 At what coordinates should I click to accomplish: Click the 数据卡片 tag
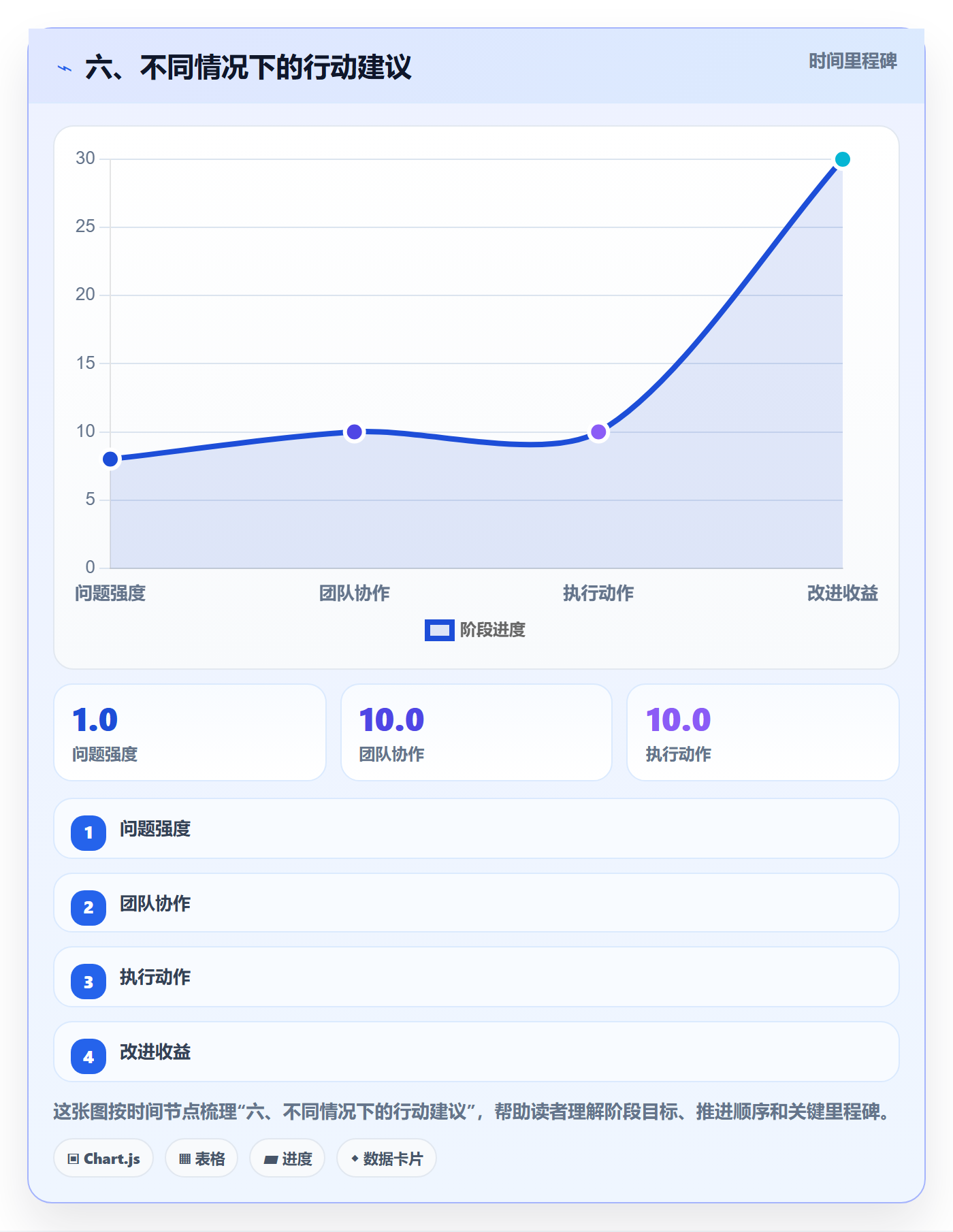coord(387,1158)
